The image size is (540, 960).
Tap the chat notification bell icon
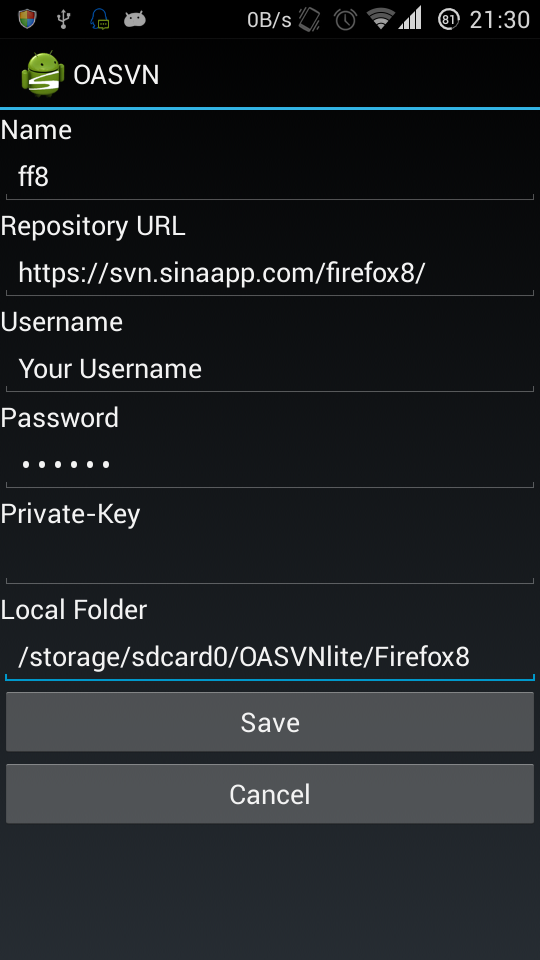100,19
